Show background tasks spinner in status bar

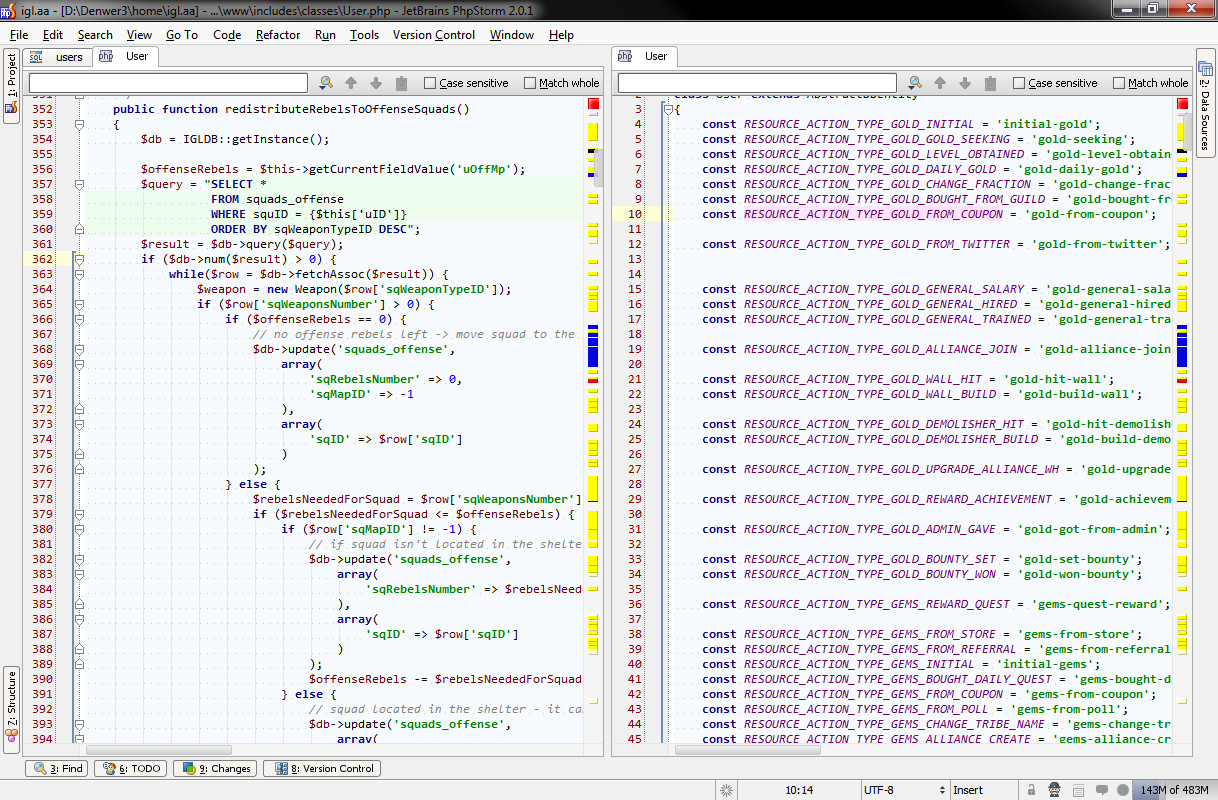point(725,790)
